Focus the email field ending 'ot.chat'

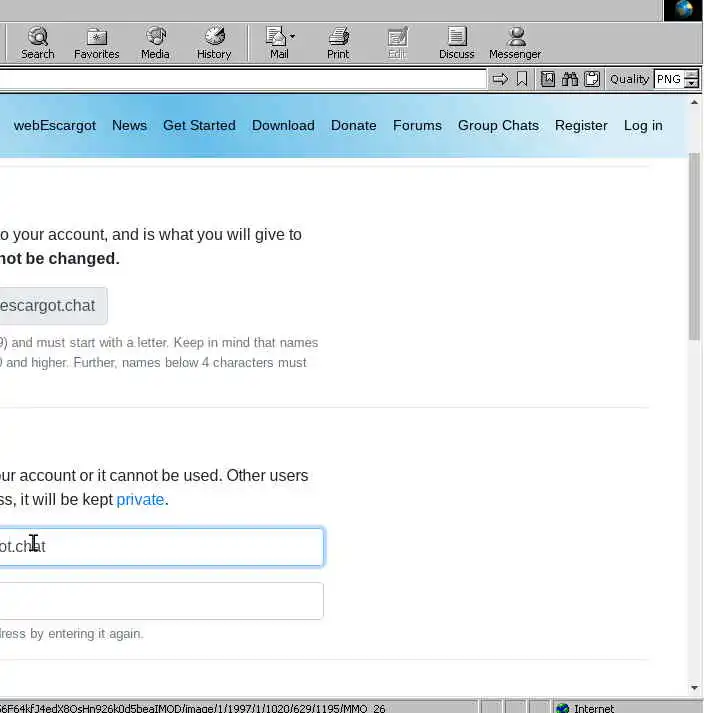point(161,547)
